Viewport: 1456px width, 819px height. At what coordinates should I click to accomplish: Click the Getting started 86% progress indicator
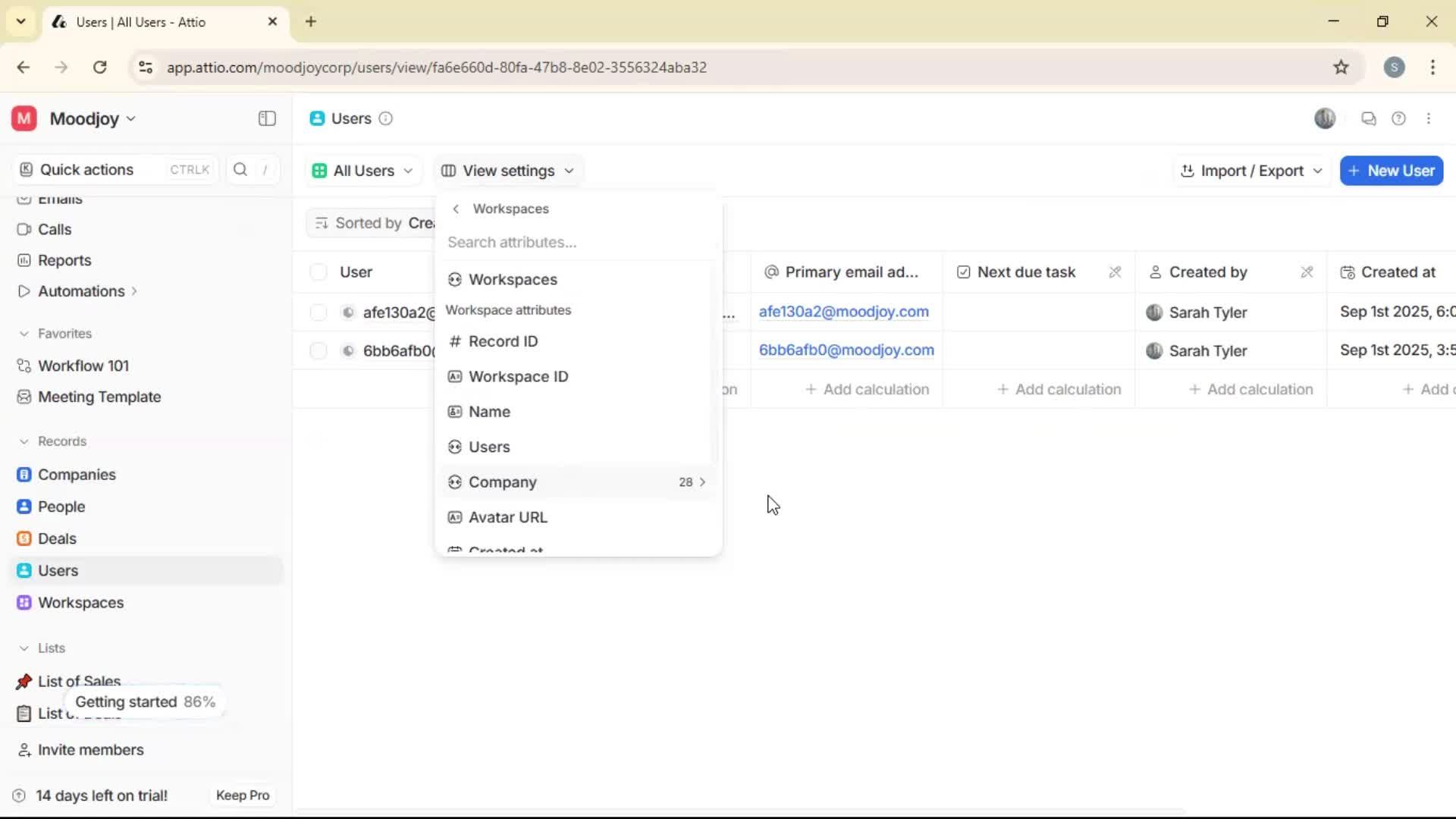pyautogui.click(x=145, y=701)
